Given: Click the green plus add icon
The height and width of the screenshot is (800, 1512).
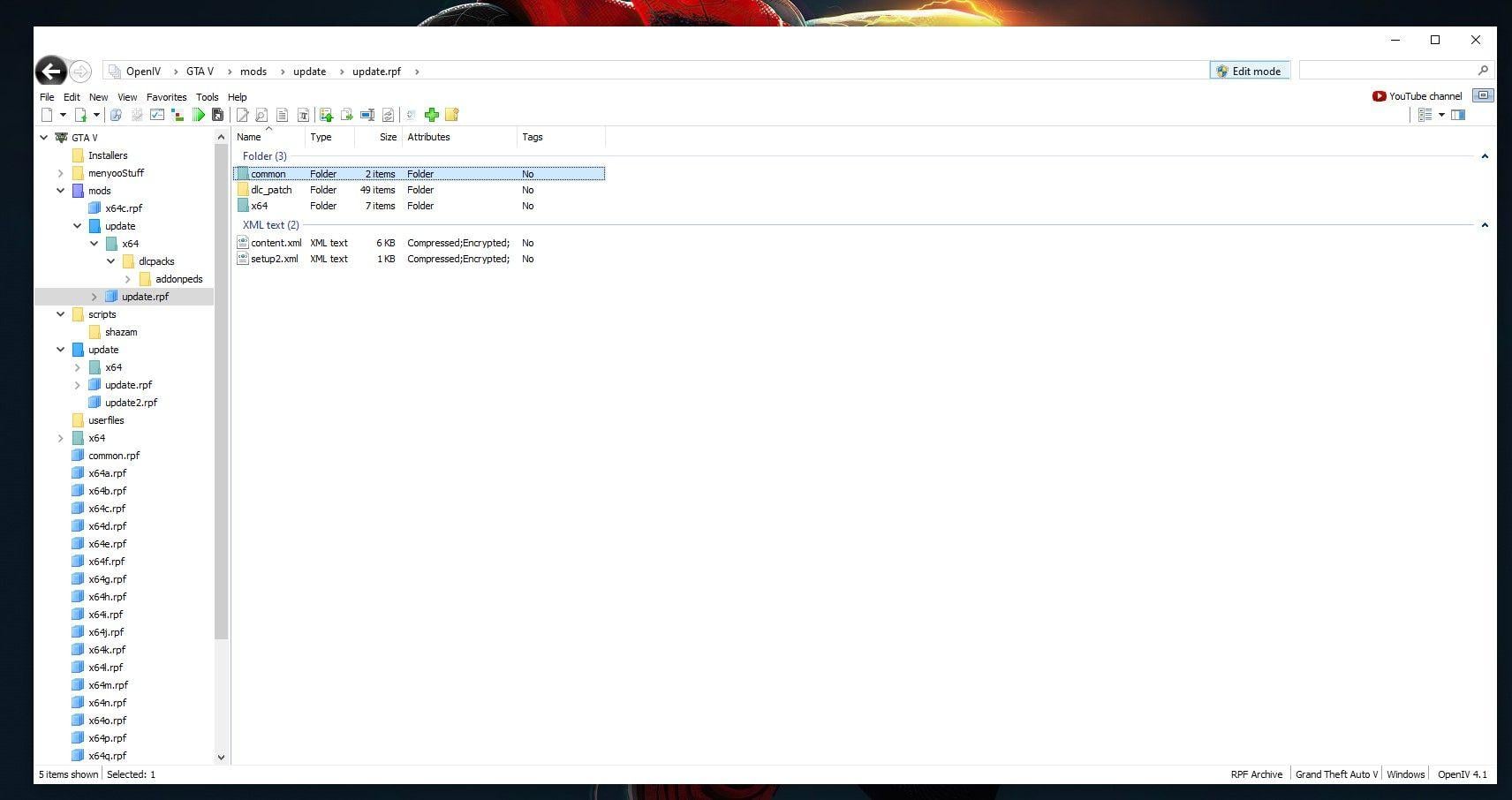Looking at the screenshot, I should [432, 115].
